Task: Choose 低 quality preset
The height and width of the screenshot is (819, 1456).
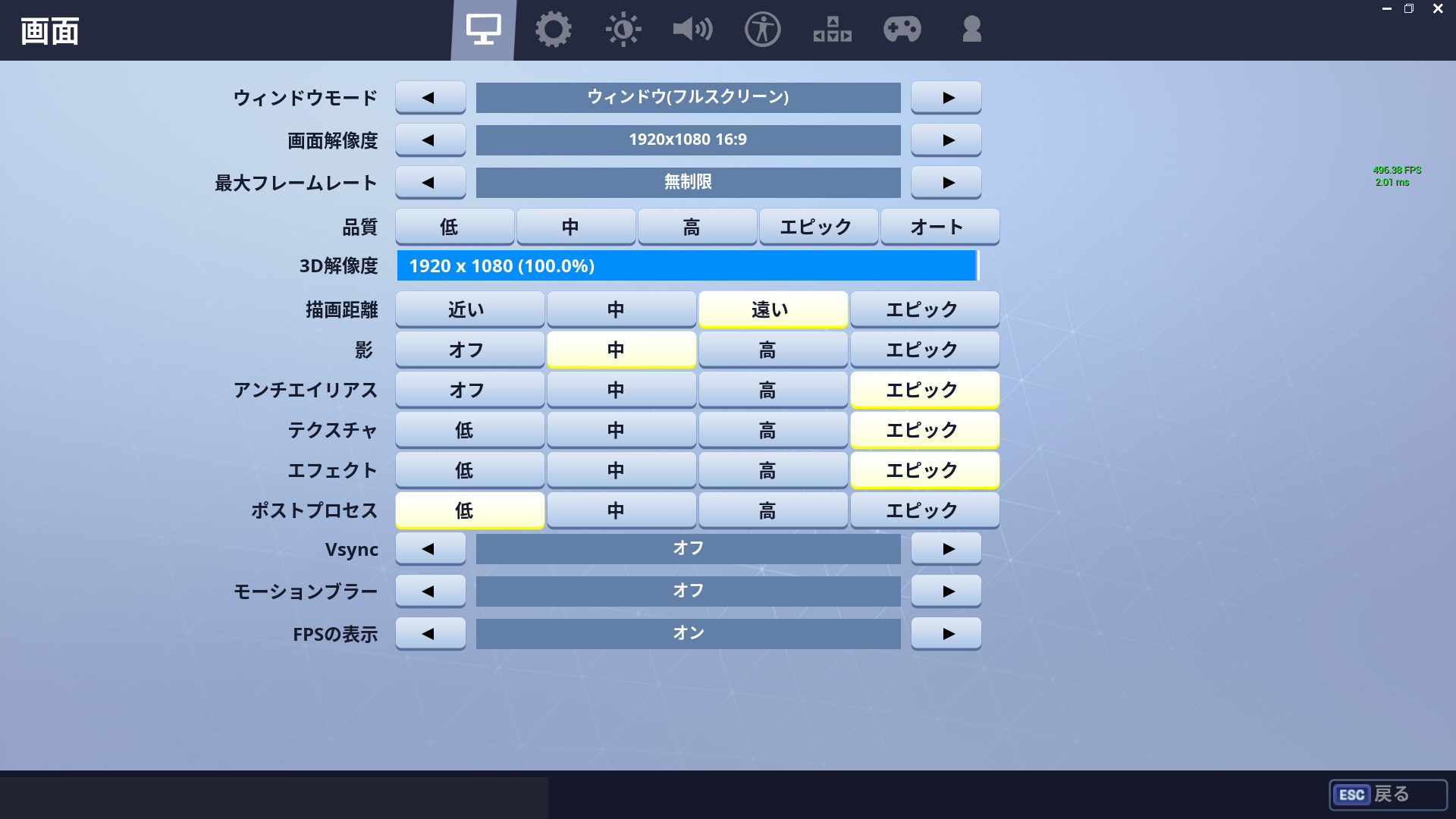Action: 453,227
